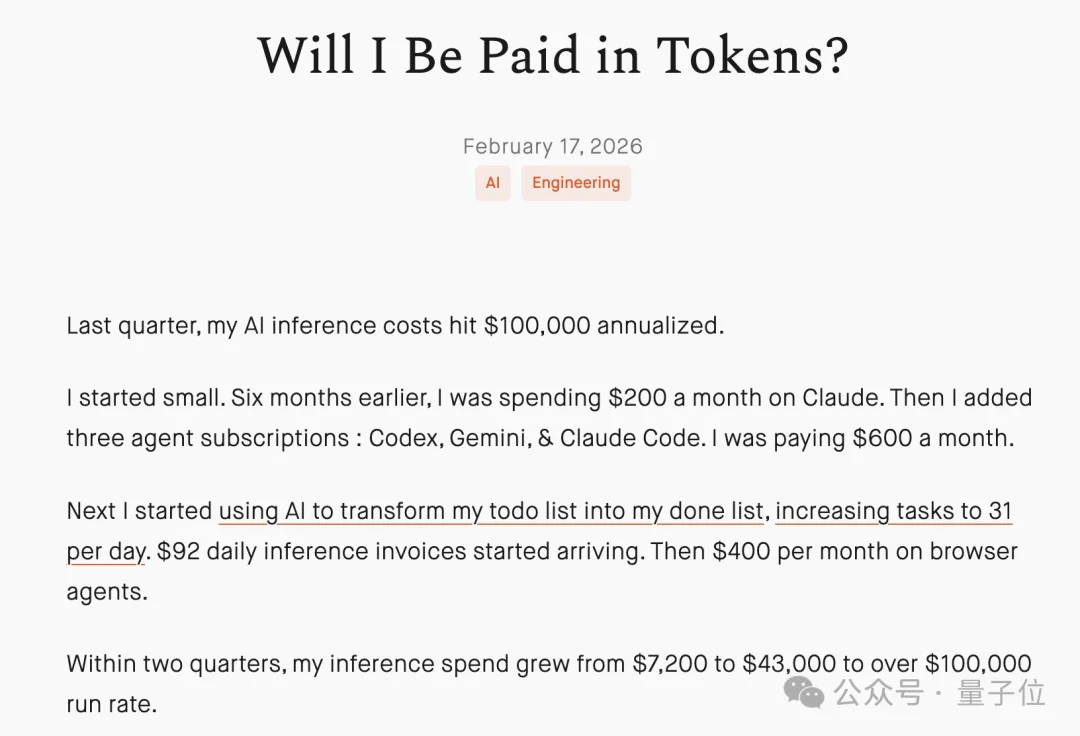Open the AI tag
This screenshot has width=1080, height=736.
pyautogui.click(x=492, y=183)
